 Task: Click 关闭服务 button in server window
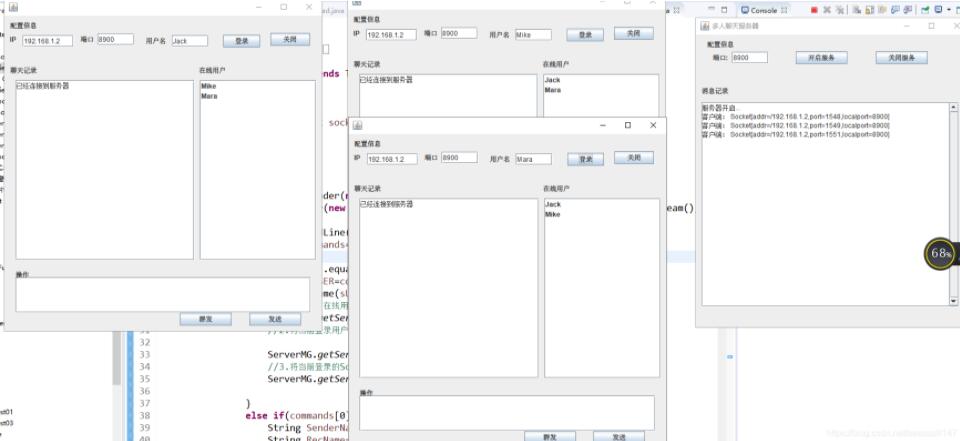[902, 58]
